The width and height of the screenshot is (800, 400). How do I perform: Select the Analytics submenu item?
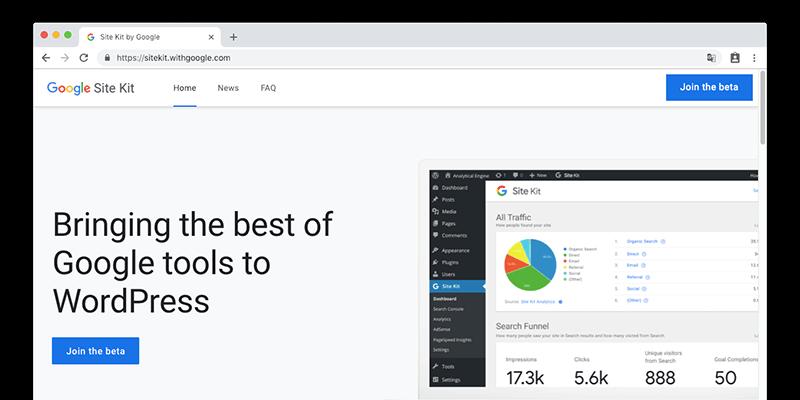(x=442, y=319)
